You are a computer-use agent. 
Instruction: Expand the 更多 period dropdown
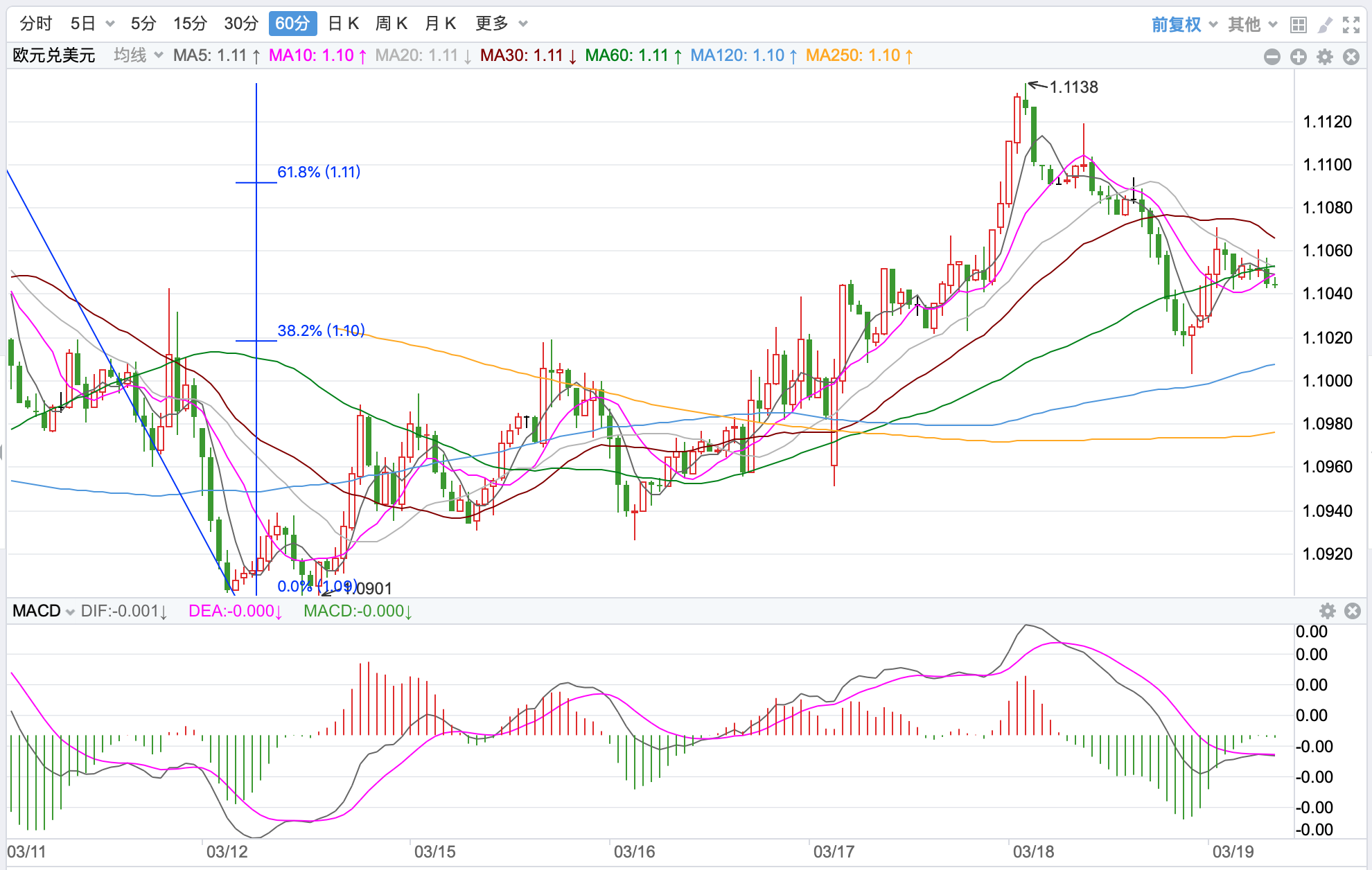pos(501,24)
